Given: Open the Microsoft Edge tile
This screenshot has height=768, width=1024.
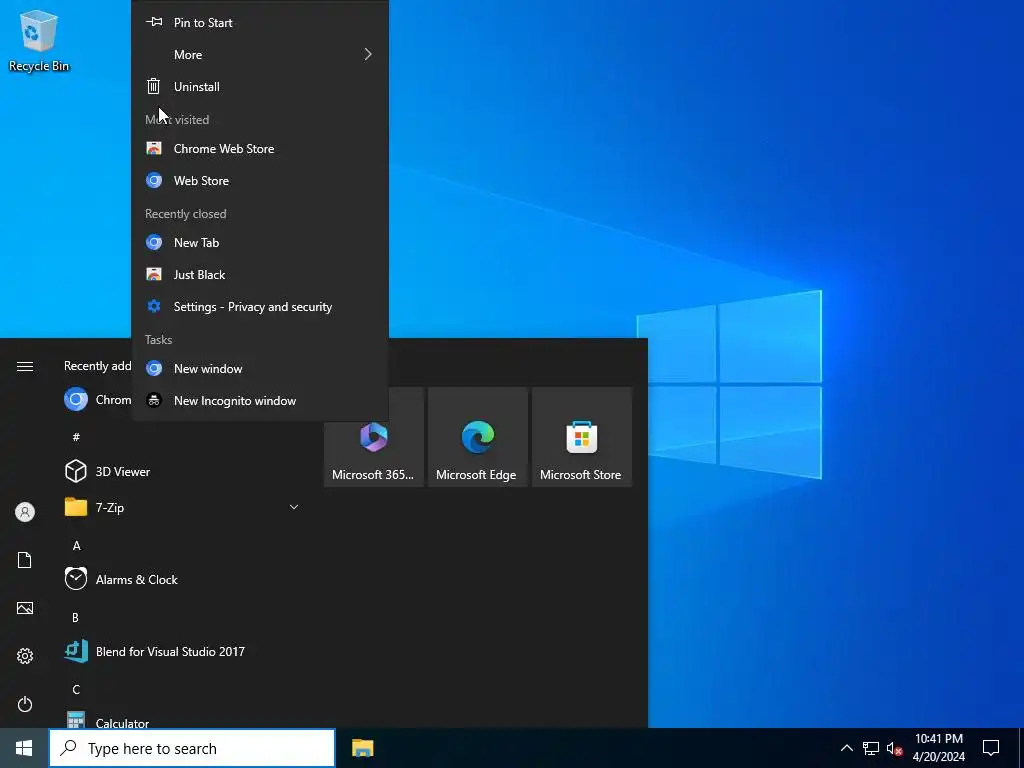Looking at the screenshot, I should pyautogui.click(x=477, y=437).
